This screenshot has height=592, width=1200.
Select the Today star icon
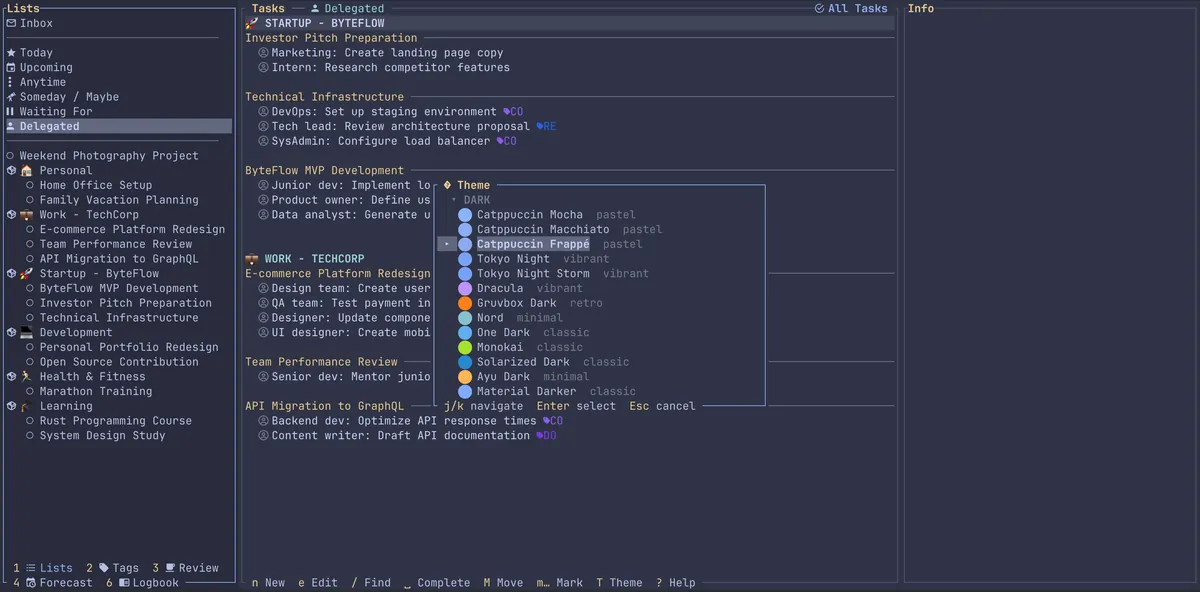point(11,53)
